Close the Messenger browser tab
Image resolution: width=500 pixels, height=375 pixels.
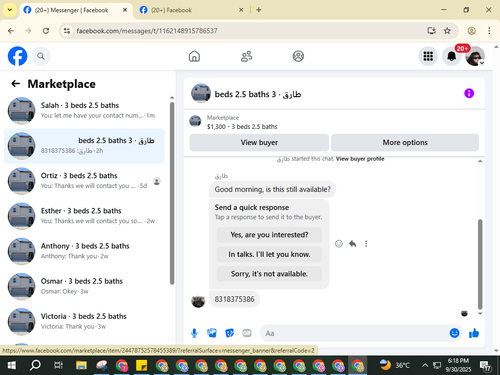[125, 10]
